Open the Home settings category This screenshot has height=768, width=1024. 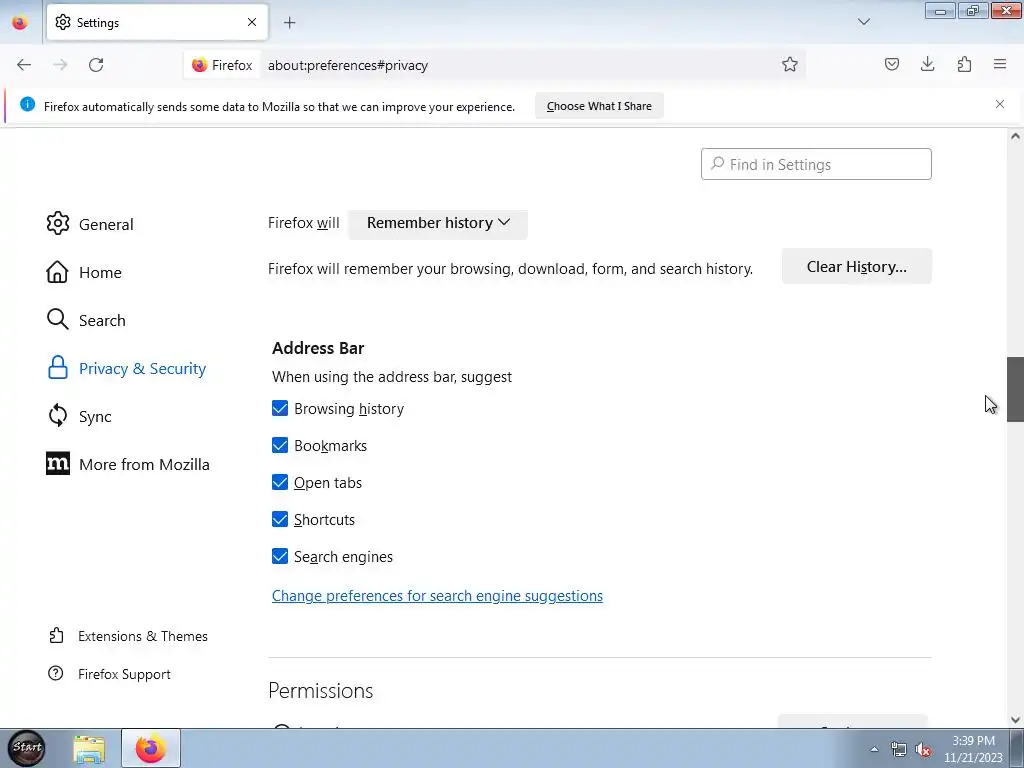pyautogui.click(x=84, y=272)
